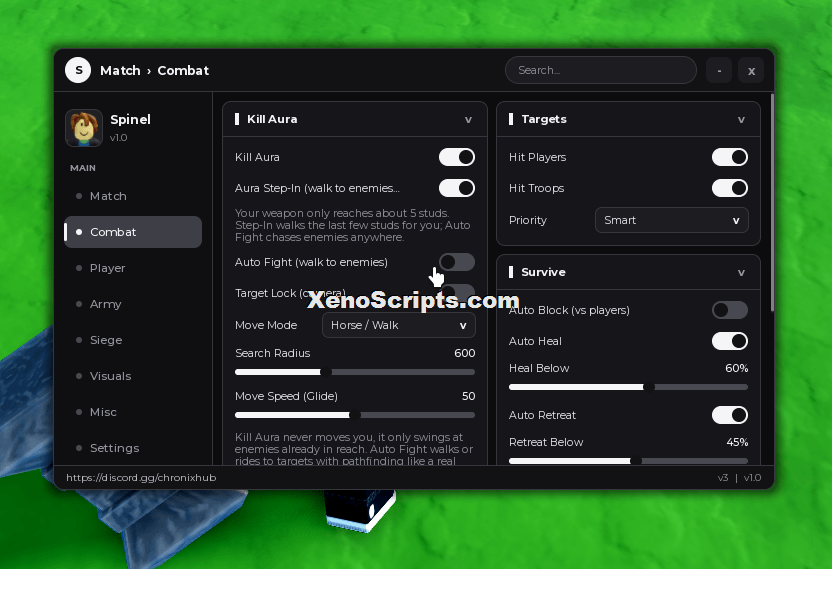Screen dimensions: 832x599
Task: Click the Search Radius value 600
Action: 465,353
